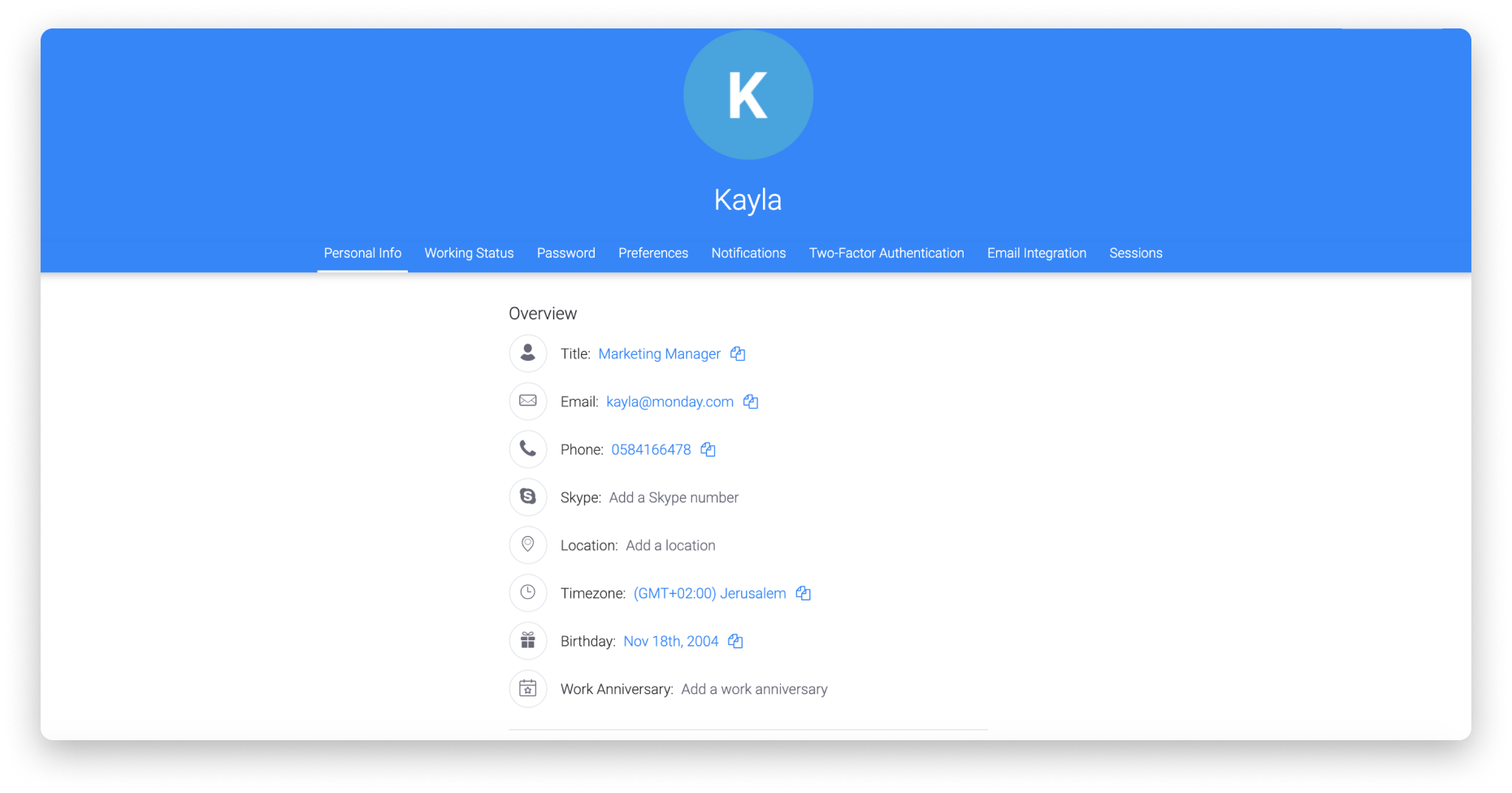Click the K profile avatar
Viewport: 1512px width, 793px height.
point(748,95)
